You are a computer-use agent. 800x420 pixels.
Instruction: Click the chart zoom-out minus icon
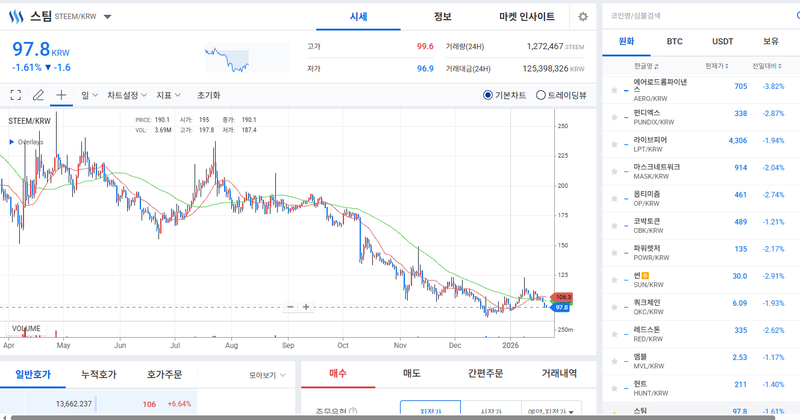(290, 307)
